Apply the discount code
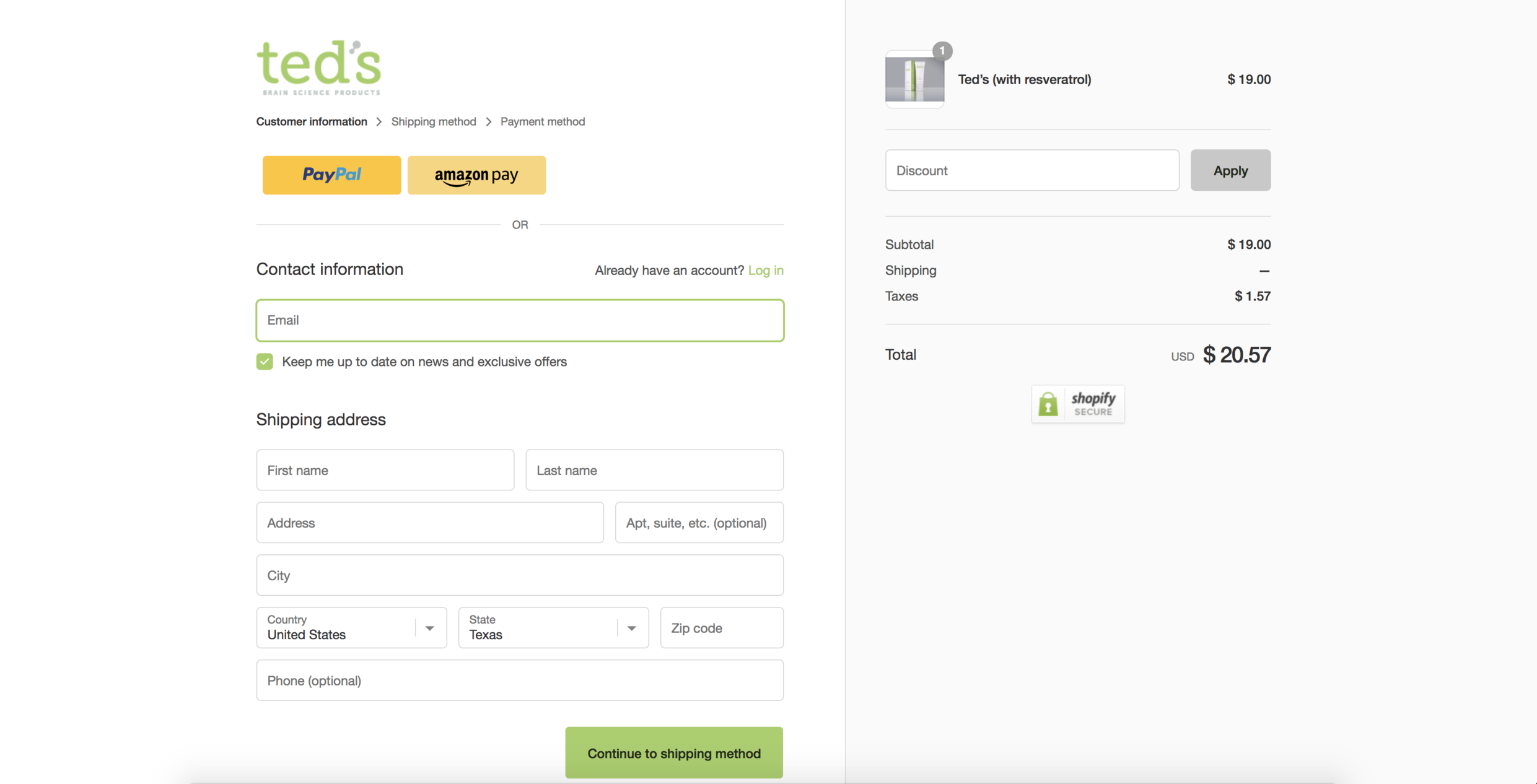Image resolution: width=1537 pixels, height=784 pixels. pos(1230,170)
